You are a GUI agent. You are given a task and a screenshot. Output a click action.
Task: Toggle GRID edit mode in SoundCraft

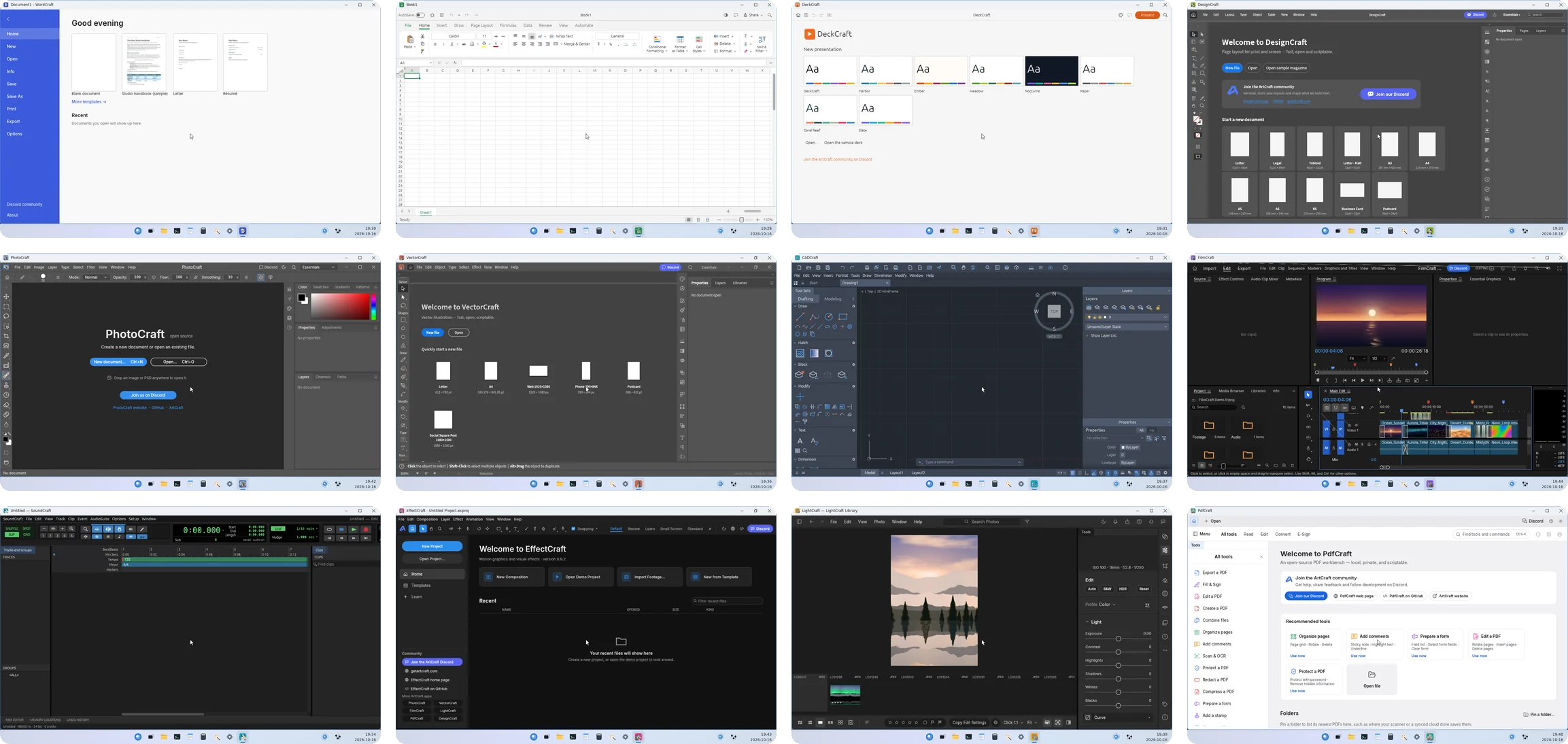[27, 535]
